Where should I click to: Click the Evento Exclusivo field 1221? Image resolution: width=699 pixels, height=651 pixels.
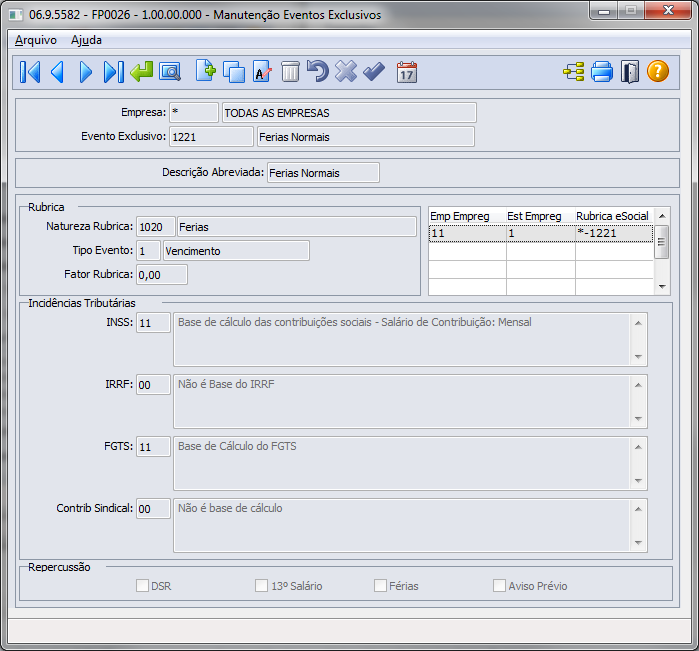(x=211, y=136)
